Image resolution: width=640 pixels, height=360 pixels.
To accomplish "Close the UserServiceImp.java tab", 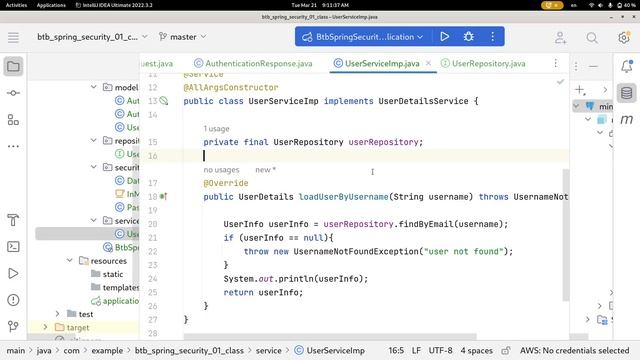I will click(x=428, y=63).
